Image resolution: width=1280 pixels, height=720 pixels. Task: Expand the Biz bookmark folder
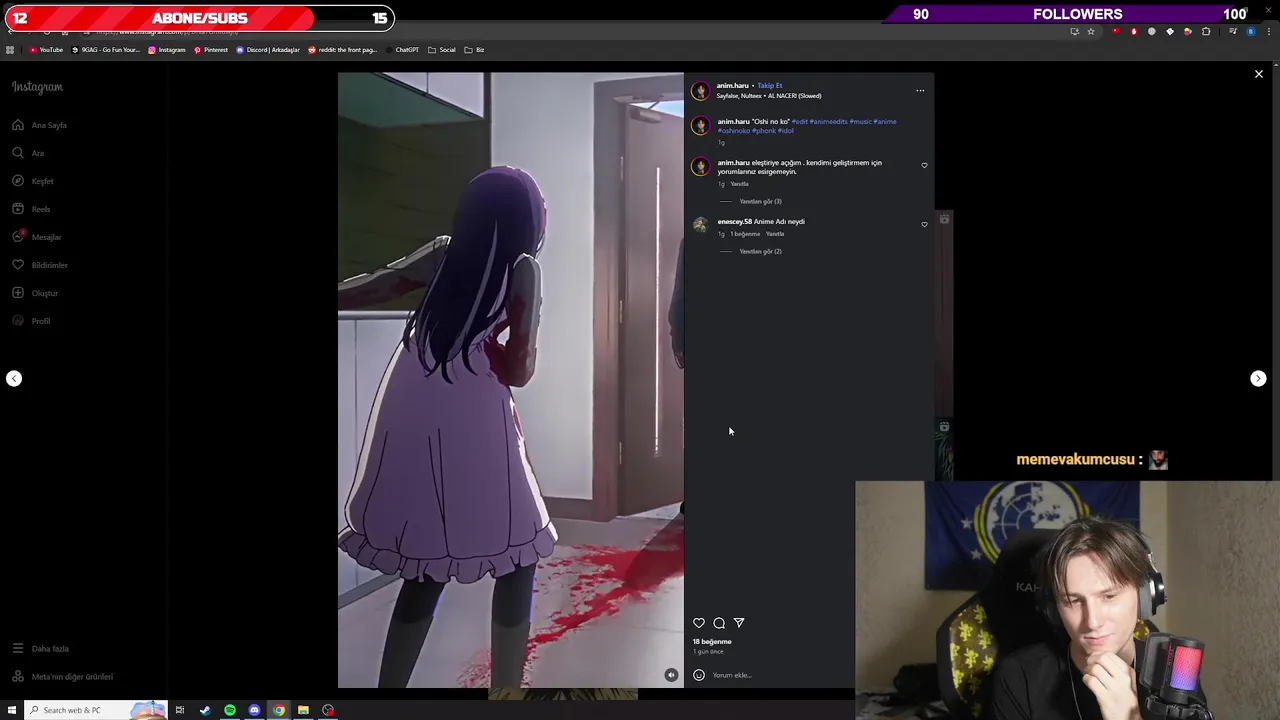[x=475, y=50]
